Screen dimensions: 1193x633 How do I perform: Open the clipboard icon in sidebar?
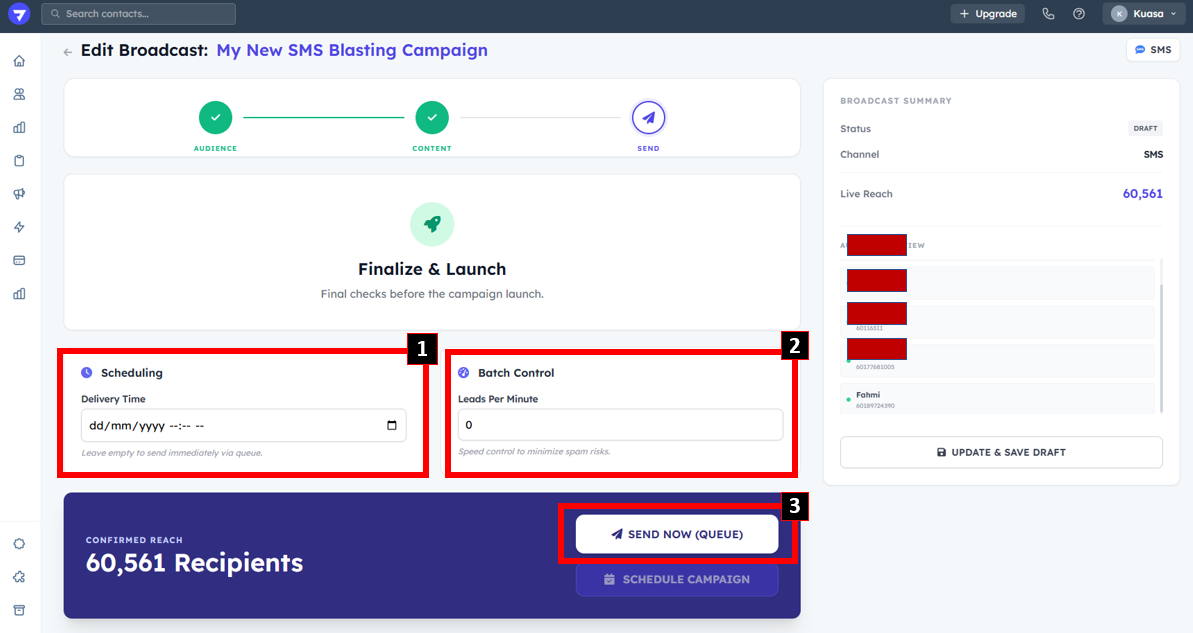pos(19,161)
